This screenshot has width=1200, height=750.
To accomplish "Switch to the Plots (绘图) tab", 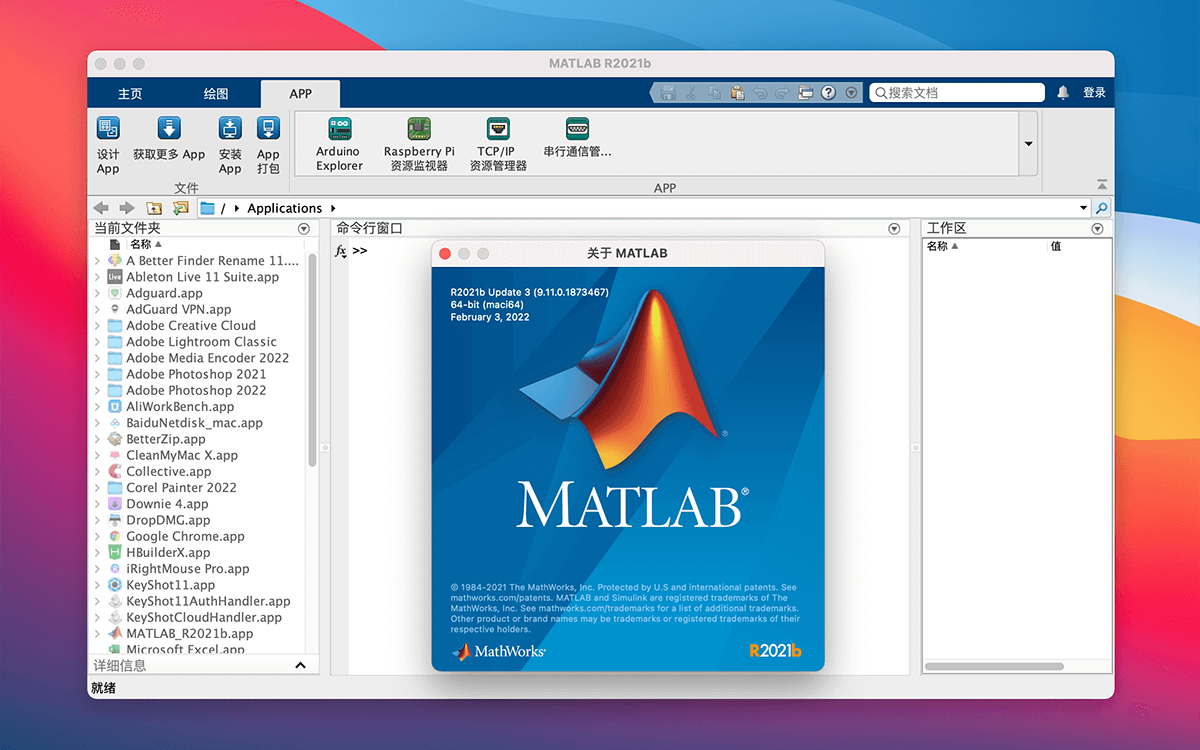I will point(216,94).
